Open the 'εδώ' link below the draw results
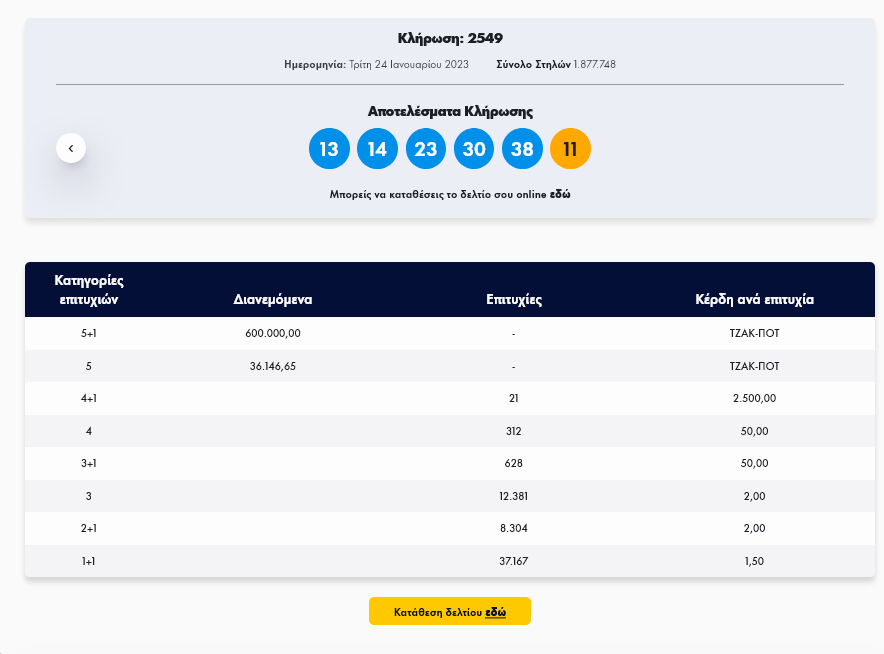The height and width of the screenshot is (654, 884). [560, 194]
